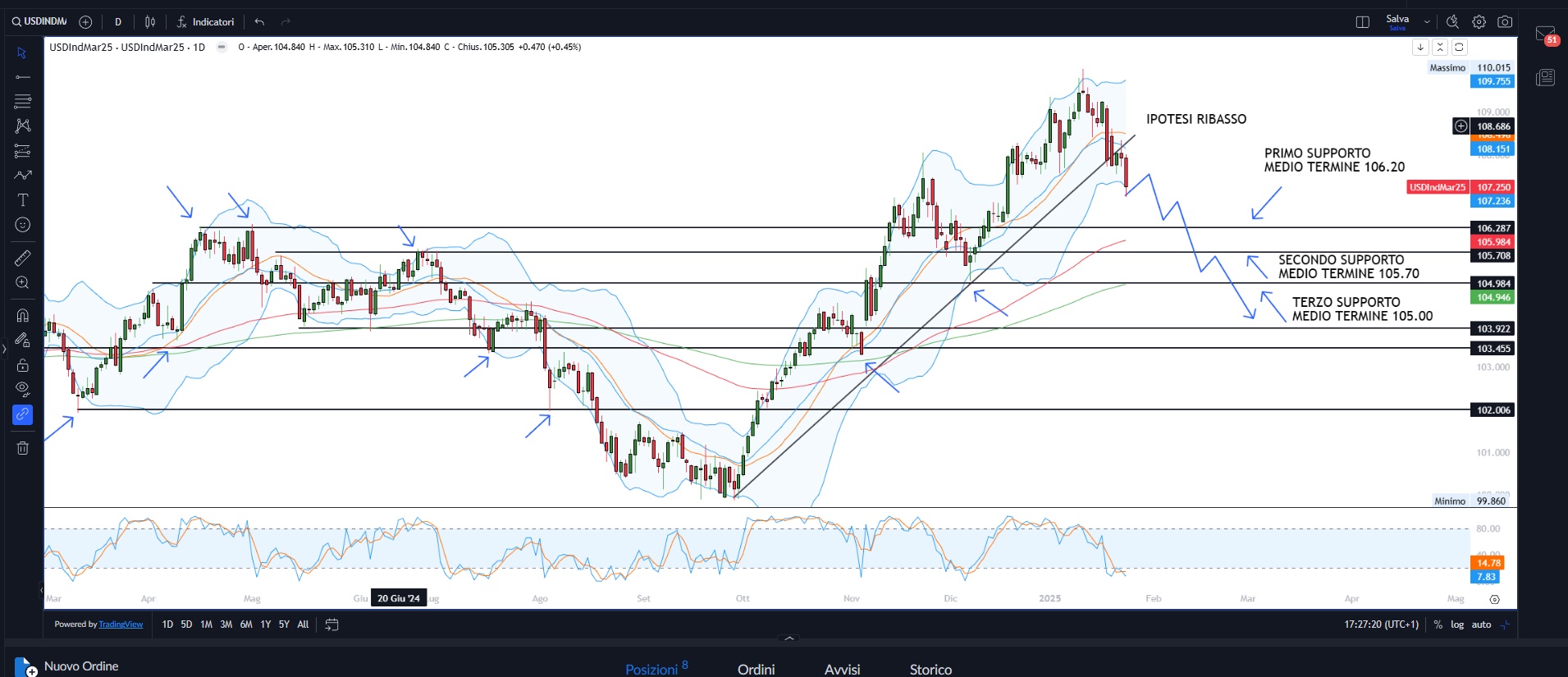Expand the Salva dropdown arrow

pyautogui.click(x=1427, y=22)
